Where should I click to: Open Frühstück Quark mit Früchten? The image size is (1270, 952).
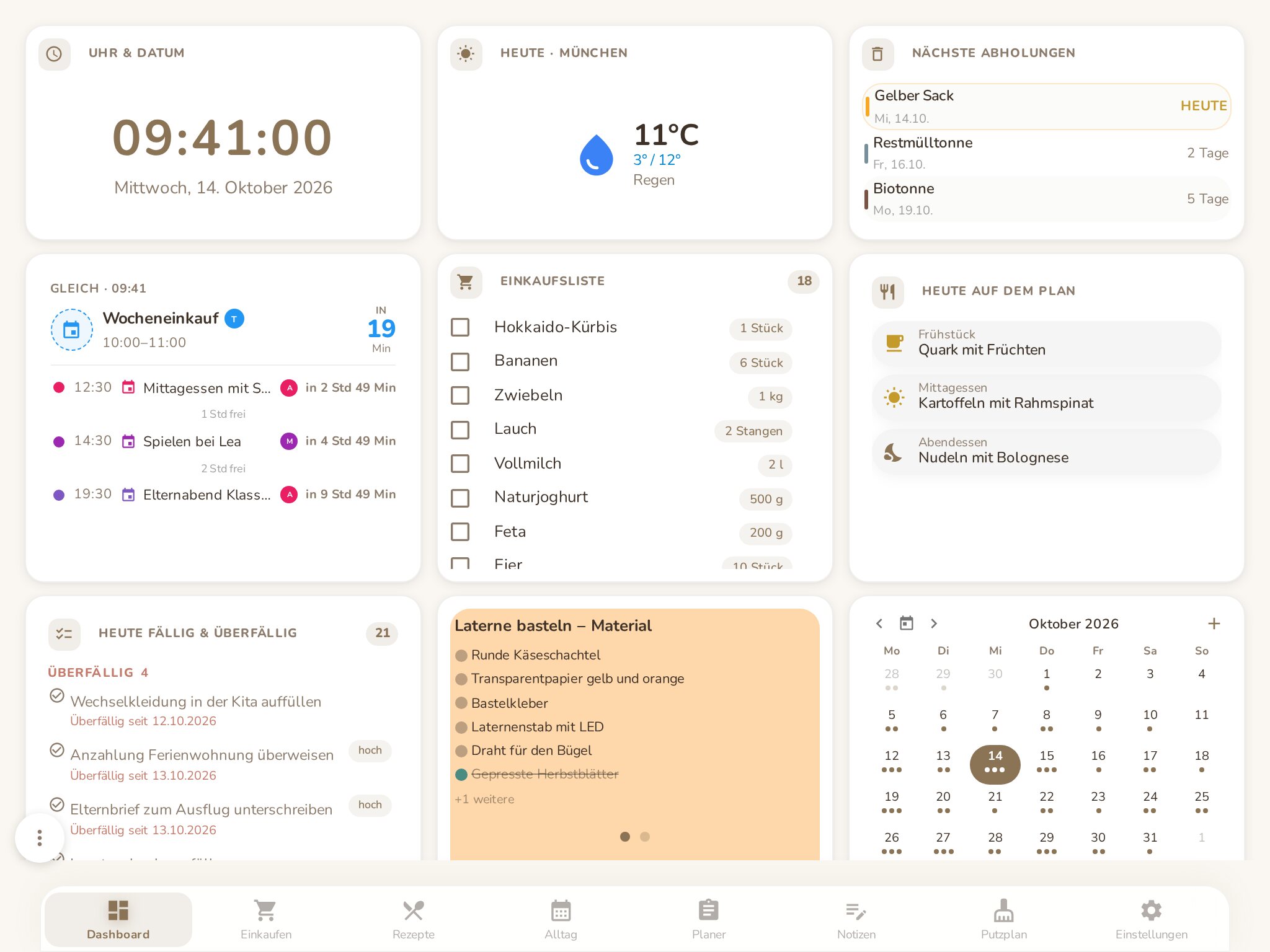(1047, 343)
